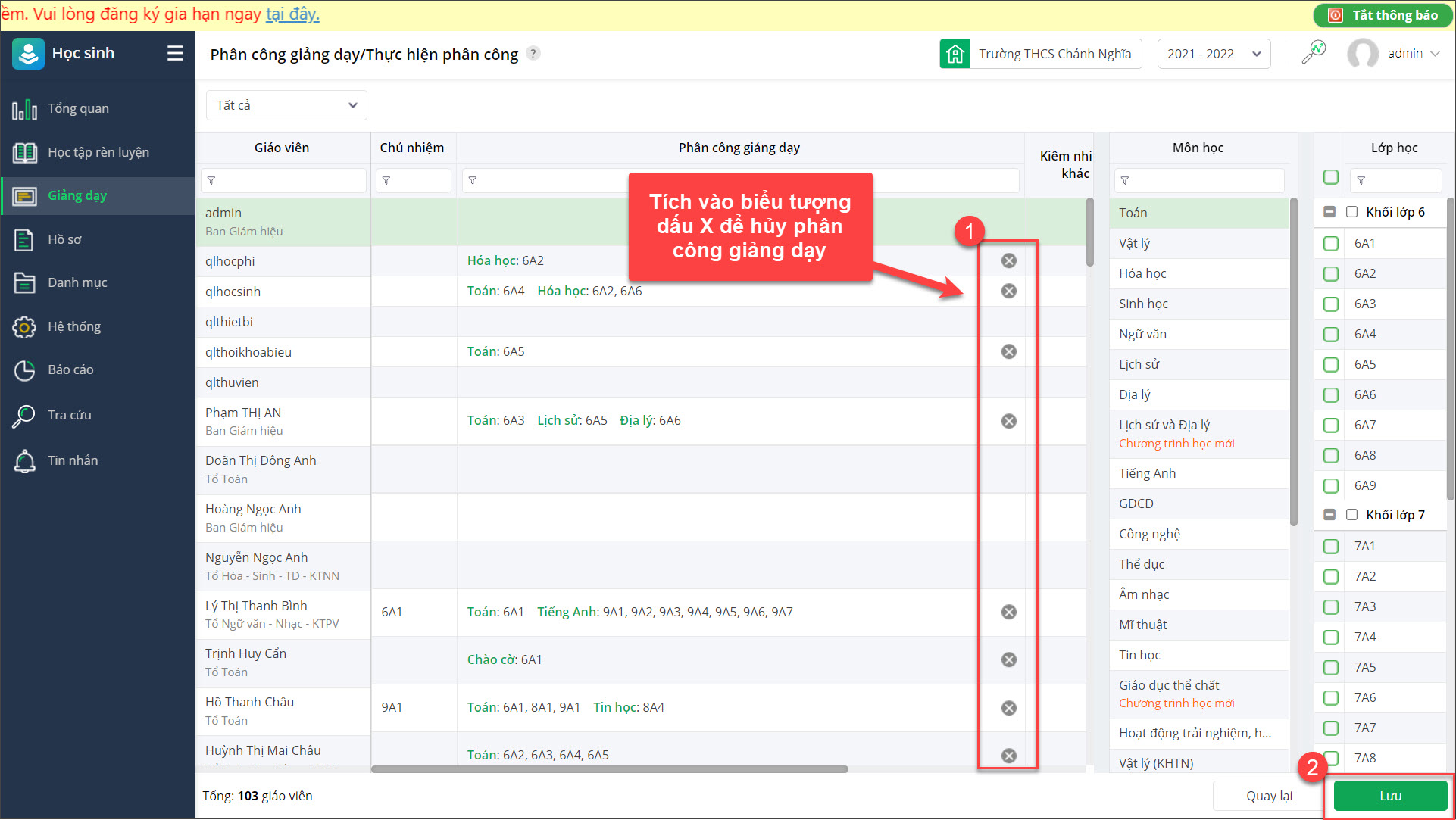Click the tại đây renewal link
Viewport: 1456px width, 820px height.
(292, 14)
